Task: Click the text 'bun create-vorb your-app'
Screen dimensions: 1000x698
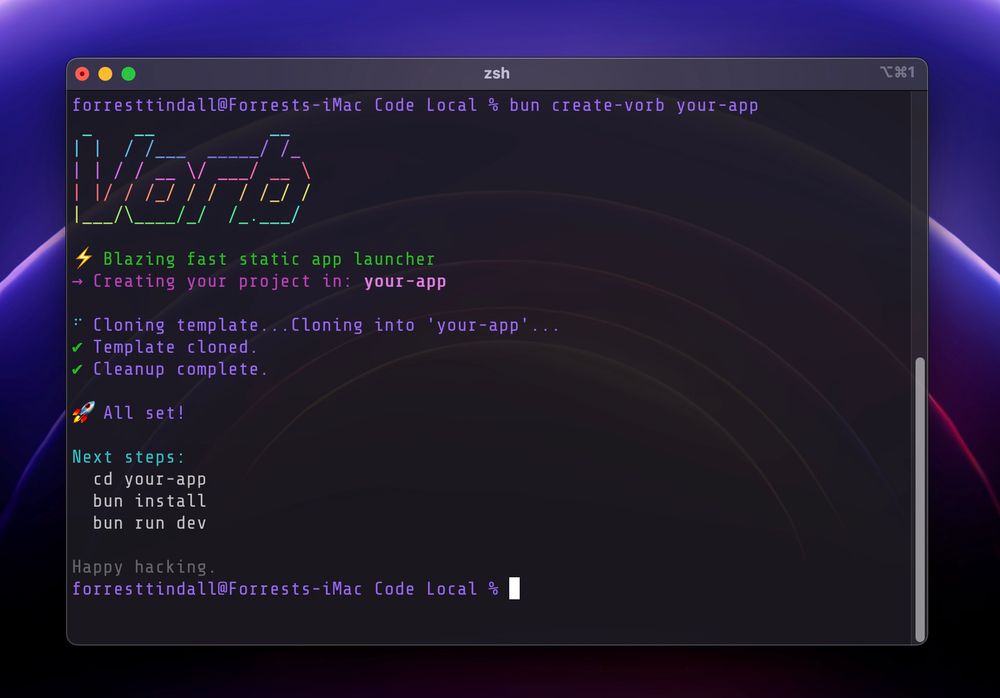Action: [634, 105]
